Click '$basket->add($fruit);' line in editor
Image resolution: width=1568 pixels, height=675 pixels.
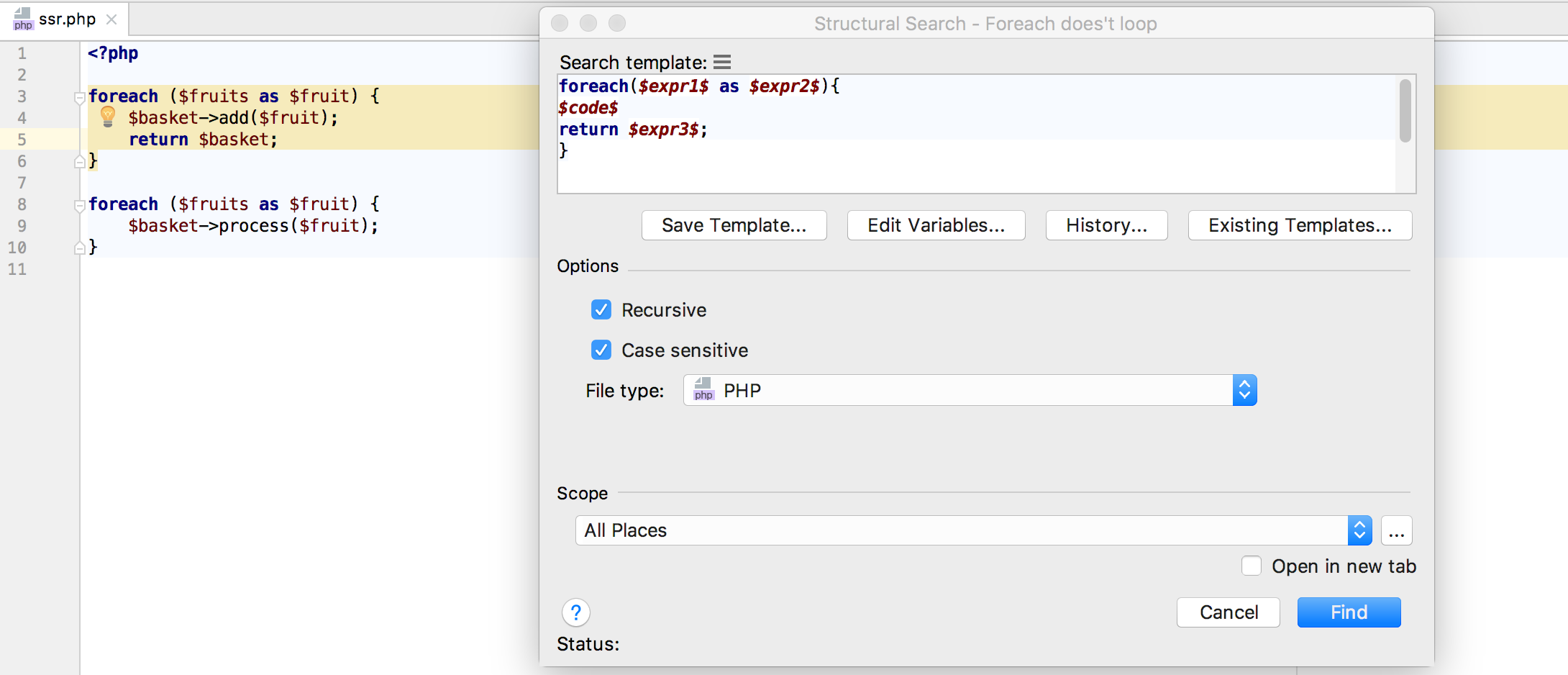[233, 118]
